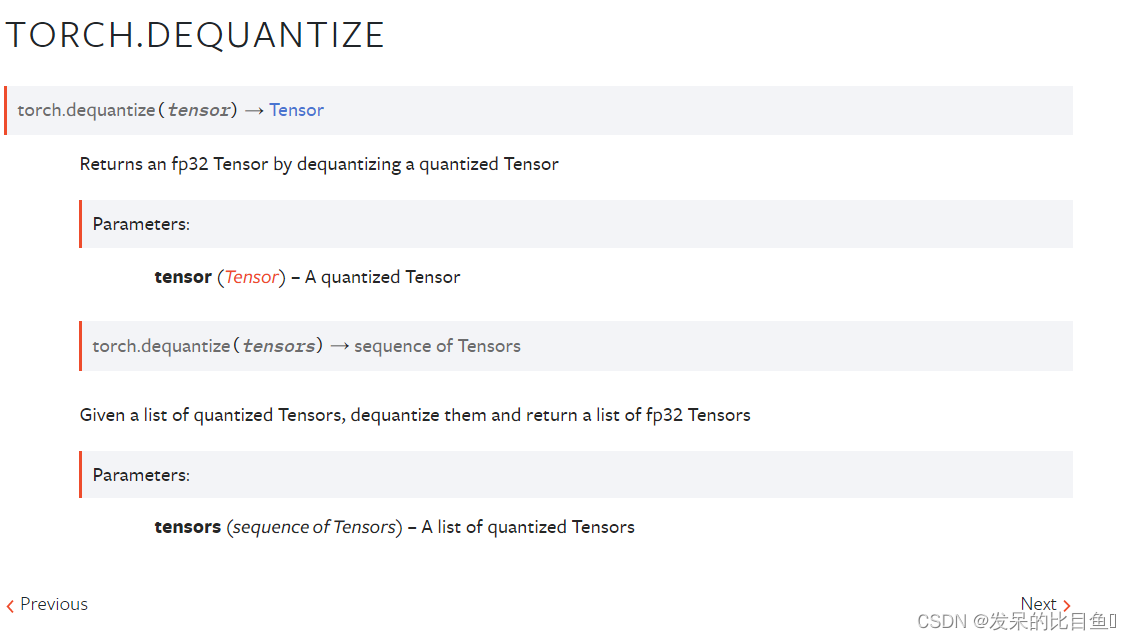Click the second Parameters: header block

(576, 475)
